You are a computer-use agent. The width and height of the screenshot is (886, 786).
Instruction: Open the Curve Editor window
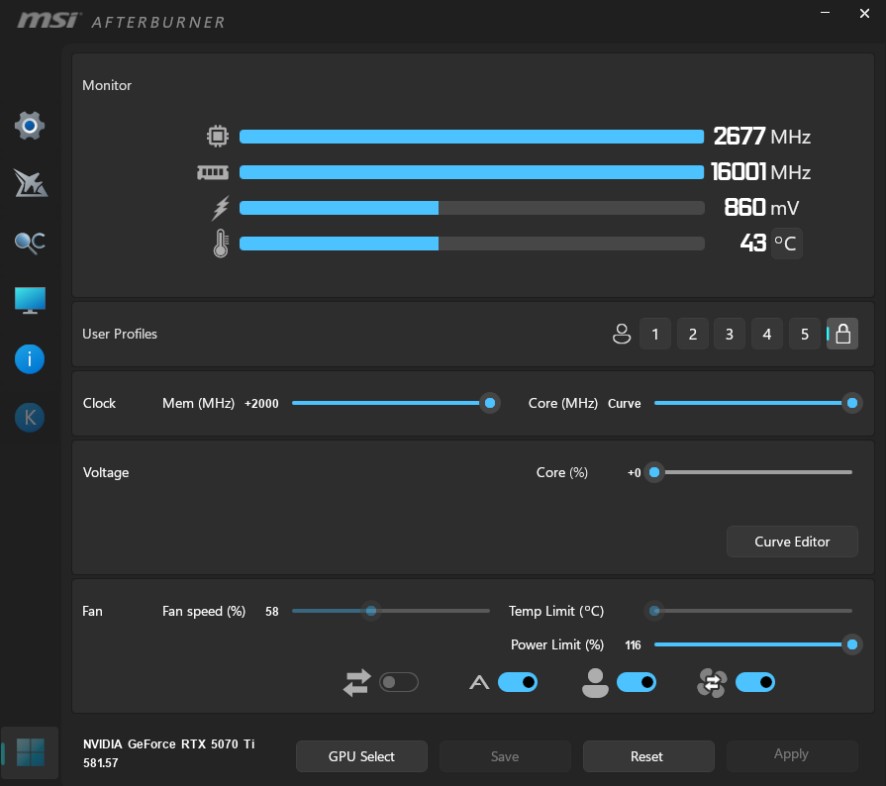coord(792,541)
